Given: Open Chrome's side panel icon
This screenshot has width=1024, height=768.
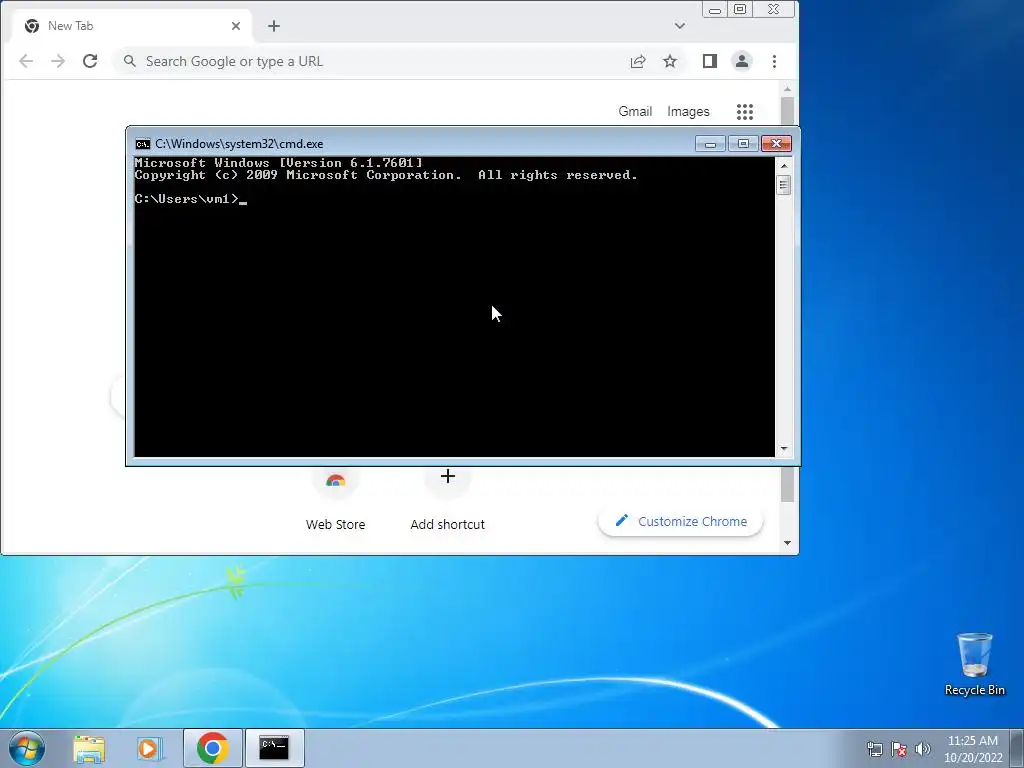Looking at the screenshot, I should coord(710,61).
